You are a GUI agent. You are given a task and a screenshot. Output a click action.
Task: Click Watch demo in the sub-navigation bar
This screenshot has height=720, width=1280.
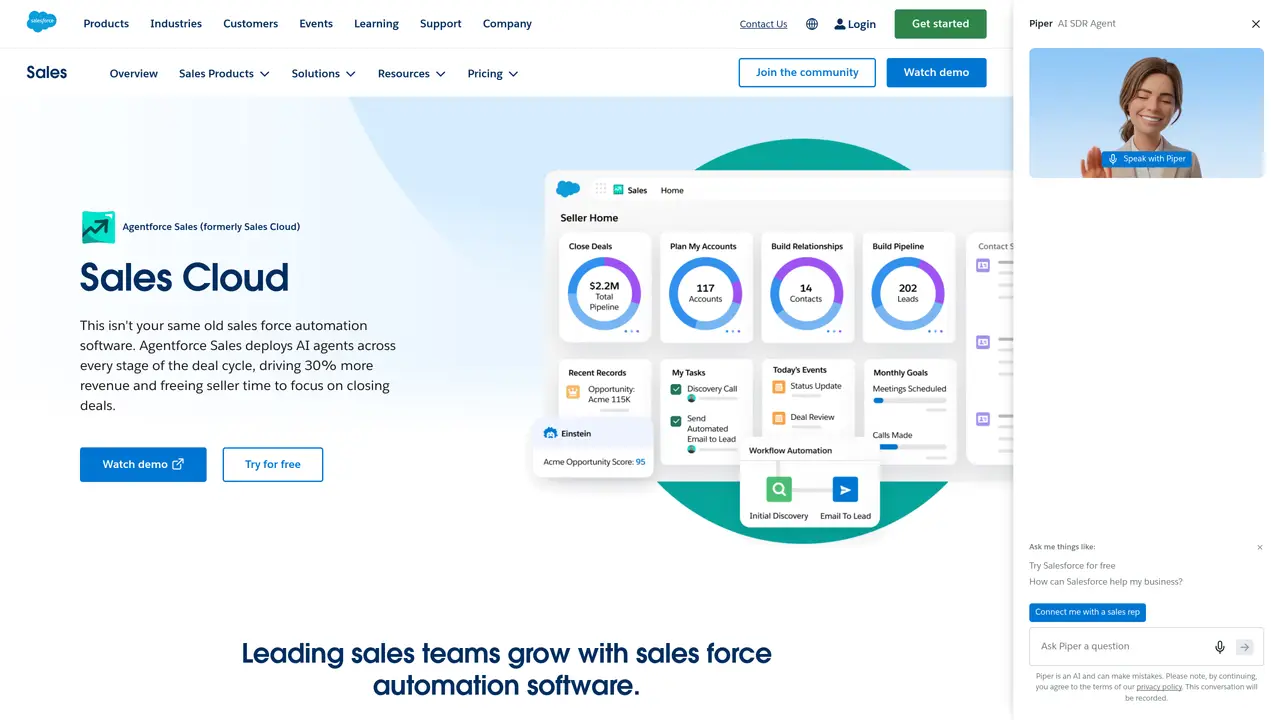[936, 72]
